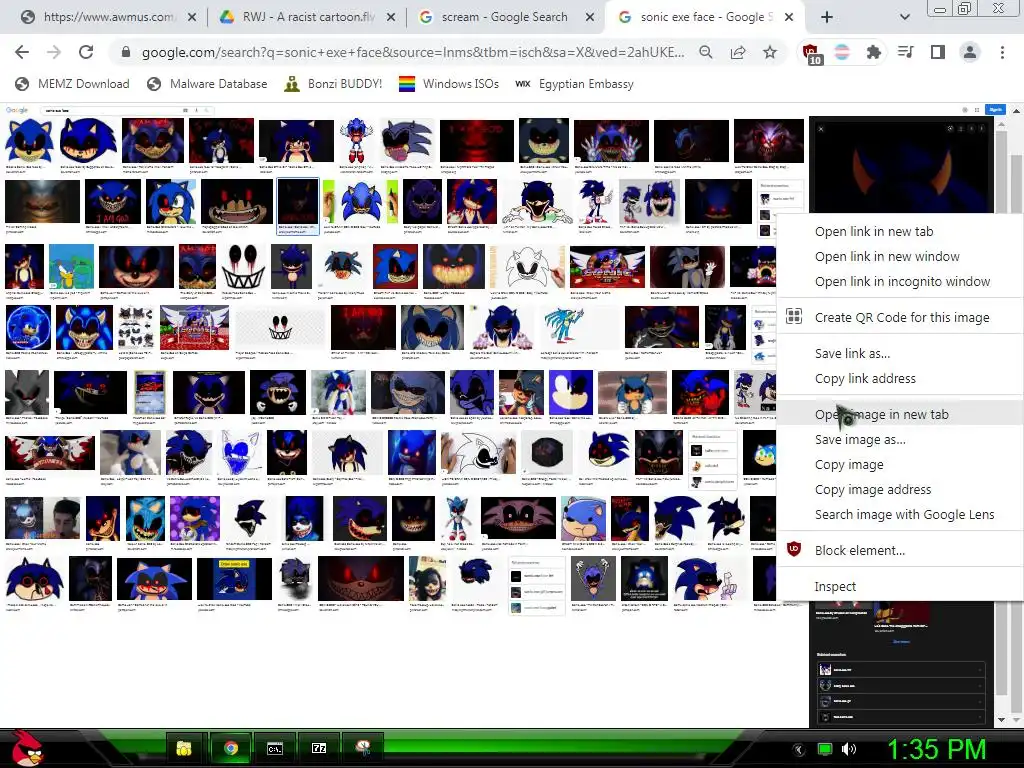1024x768 pixels.
Task: Click the trans flag extension icon
Action: (842, 52)
